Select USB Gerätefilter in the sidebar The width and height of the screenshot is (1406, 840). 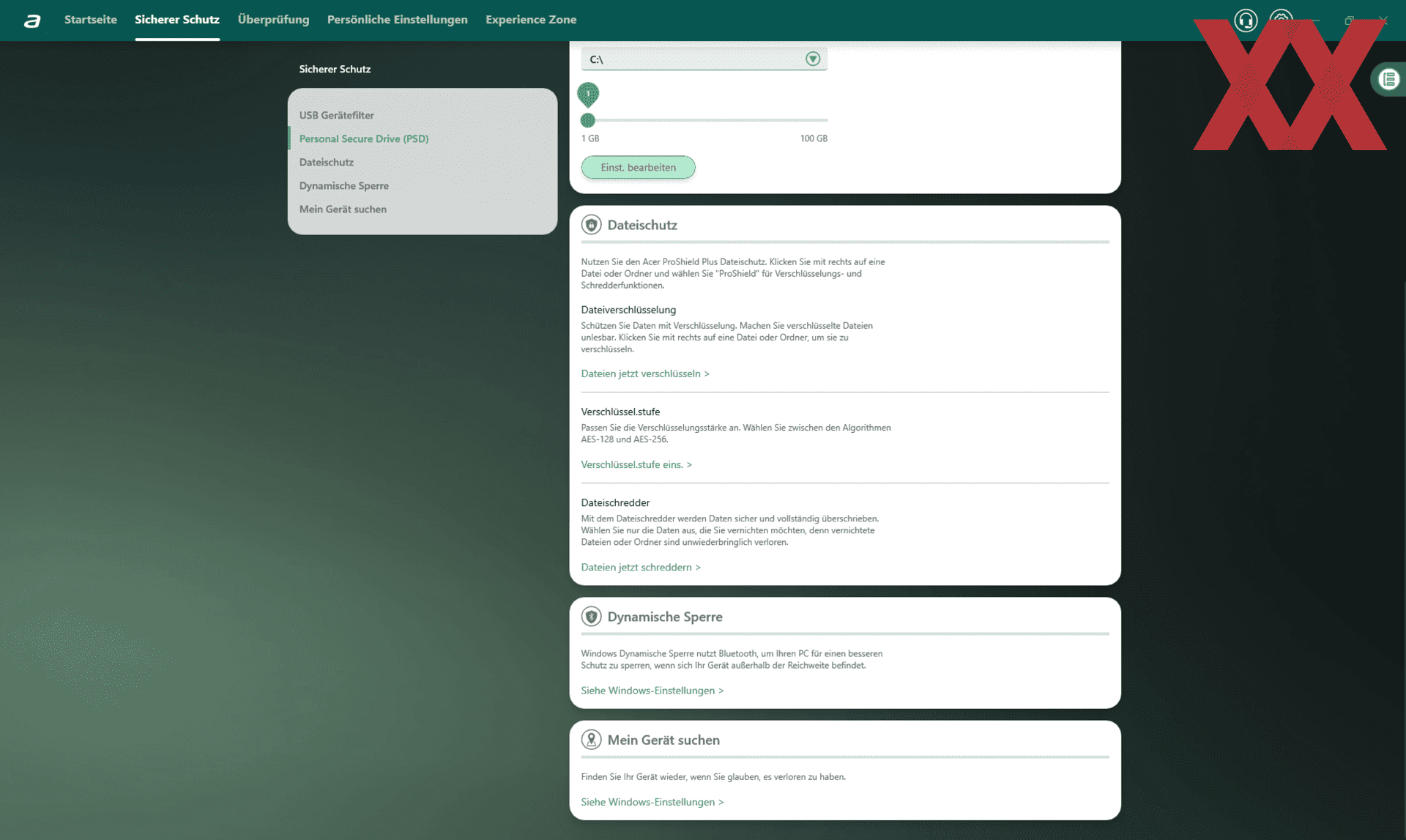click(336, 115)
